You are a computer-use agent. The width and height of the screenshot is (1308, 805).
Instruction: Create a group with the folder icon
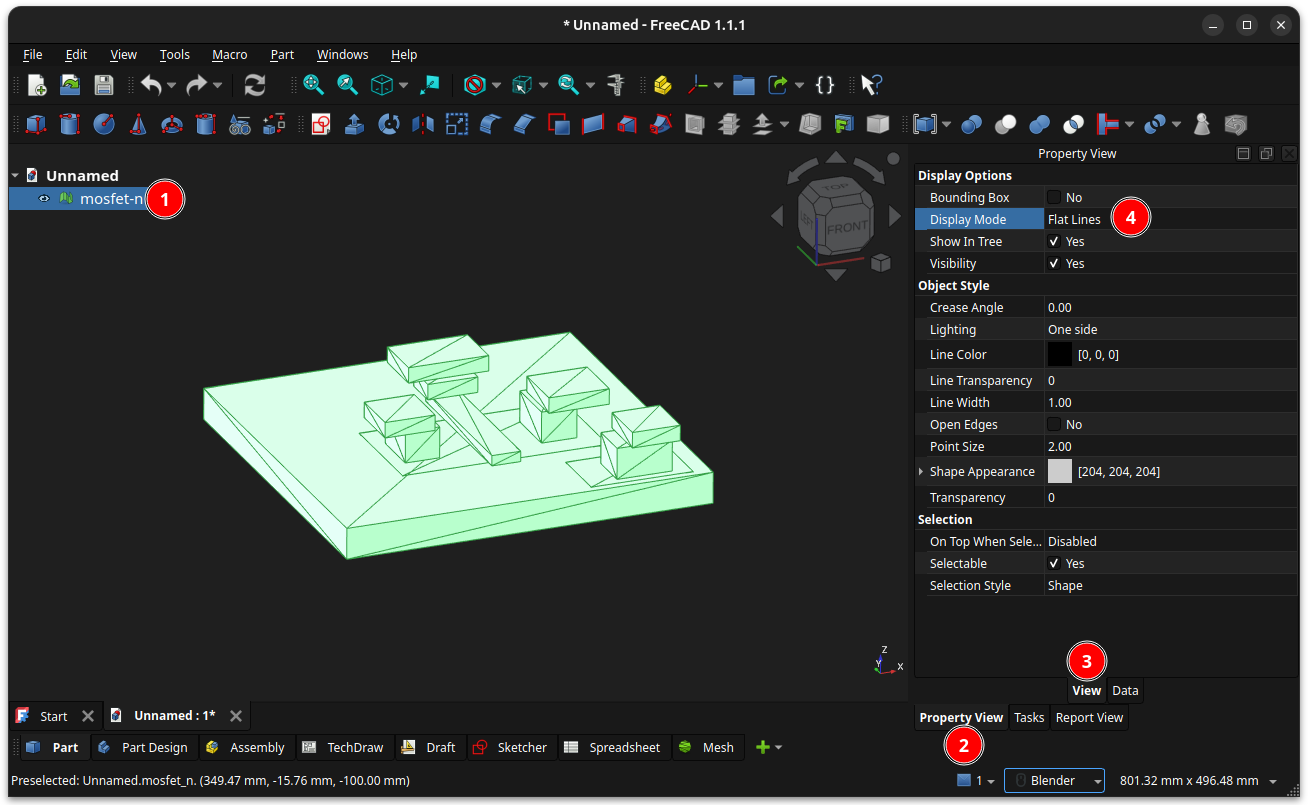pos(743,85)
